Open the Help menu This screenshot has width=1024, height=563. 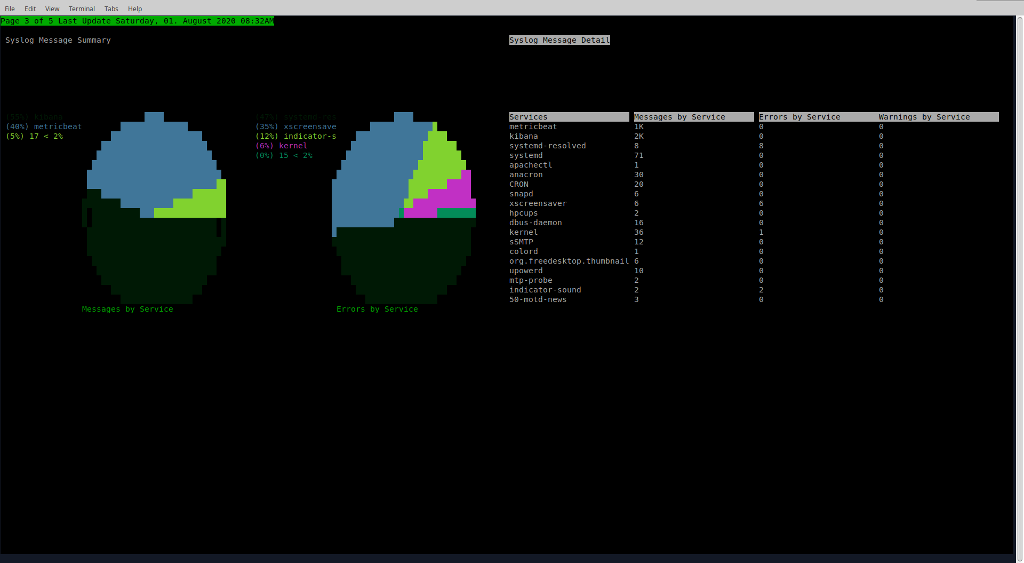click(135, 8)
